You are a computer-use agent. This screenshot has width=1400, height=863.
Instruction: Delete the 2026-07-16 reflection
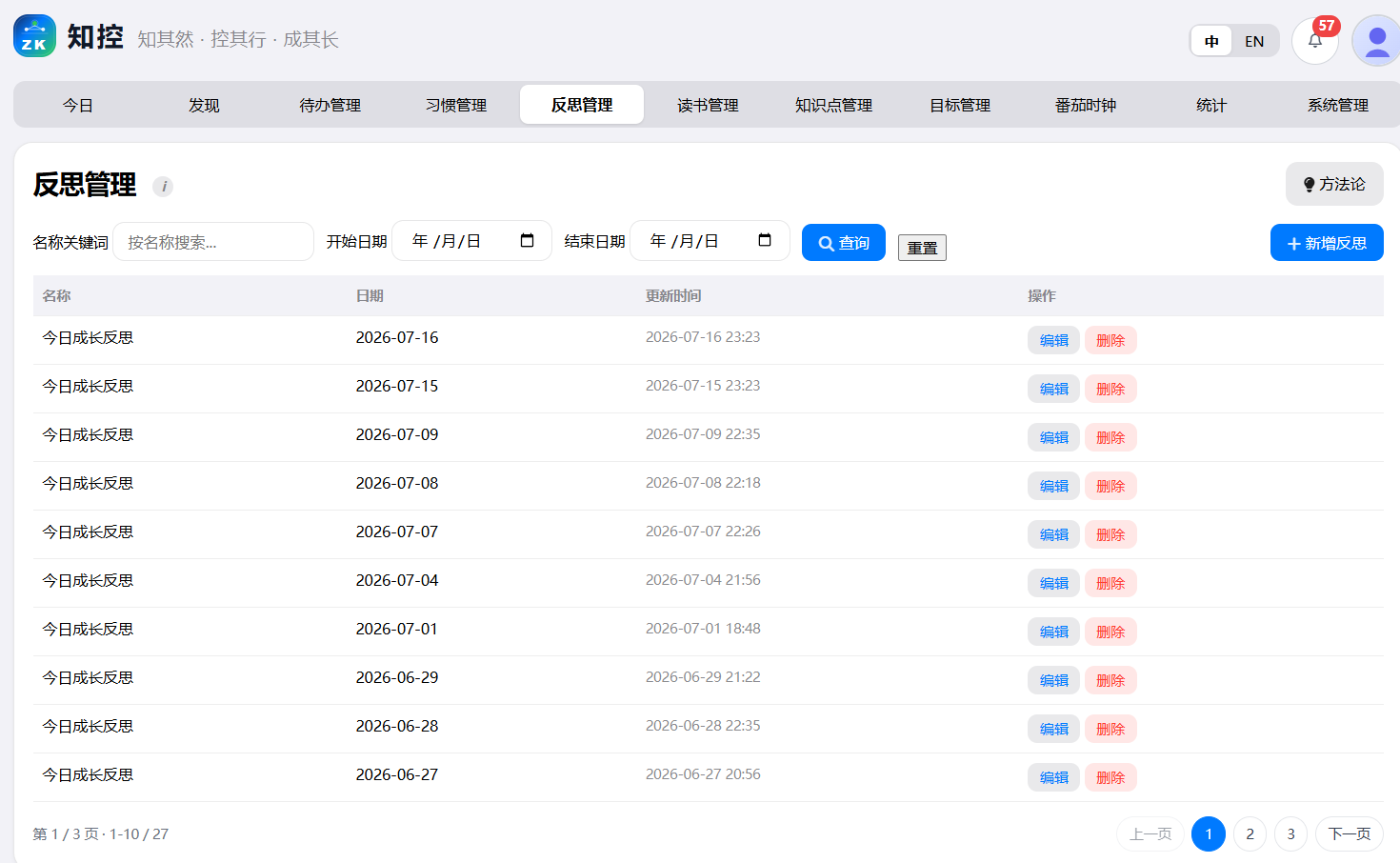(x=1110, y=340)
